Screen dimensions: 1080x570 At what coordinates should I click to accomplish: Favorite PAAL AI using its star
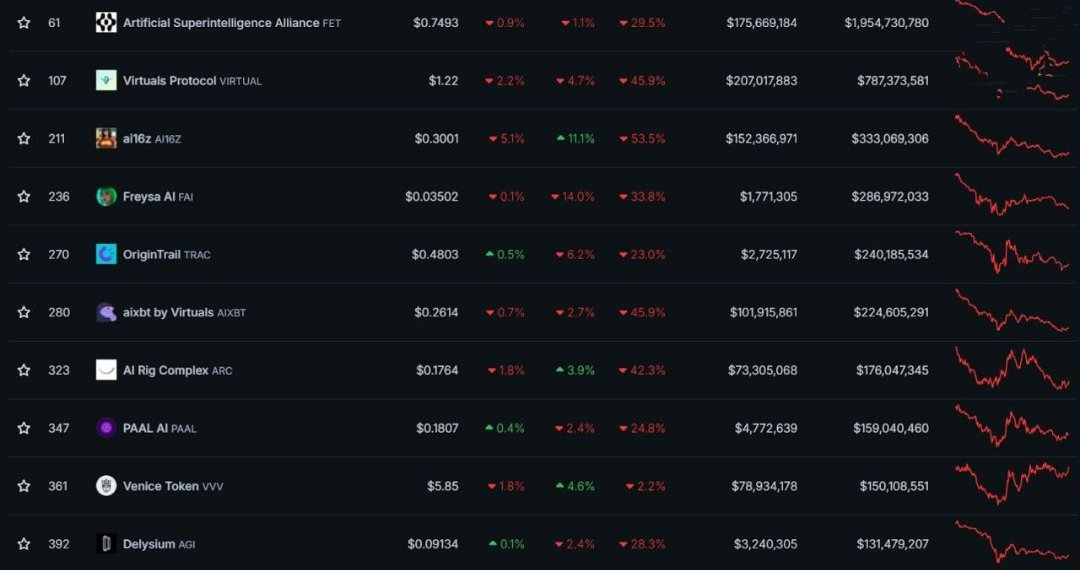coord(23,428)
